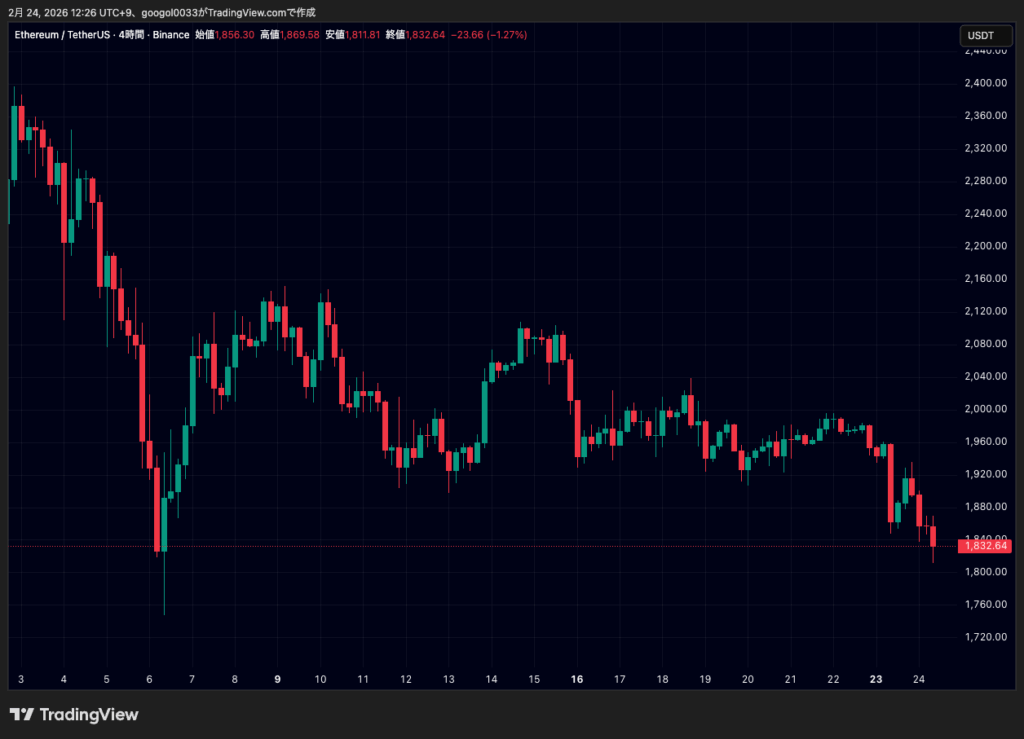Click the bold 16 date label
This screenshot has width=1024, height=739.
coord(576,679)
